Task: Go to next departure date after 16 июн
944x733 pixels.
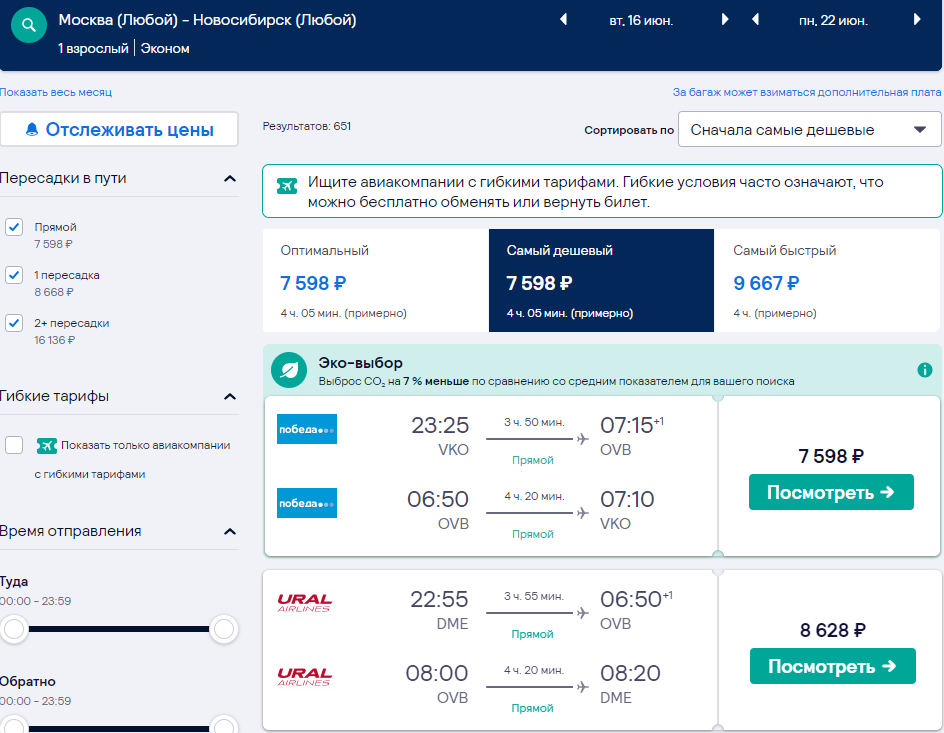Action: pyautogui.click(x=725, y=19)
